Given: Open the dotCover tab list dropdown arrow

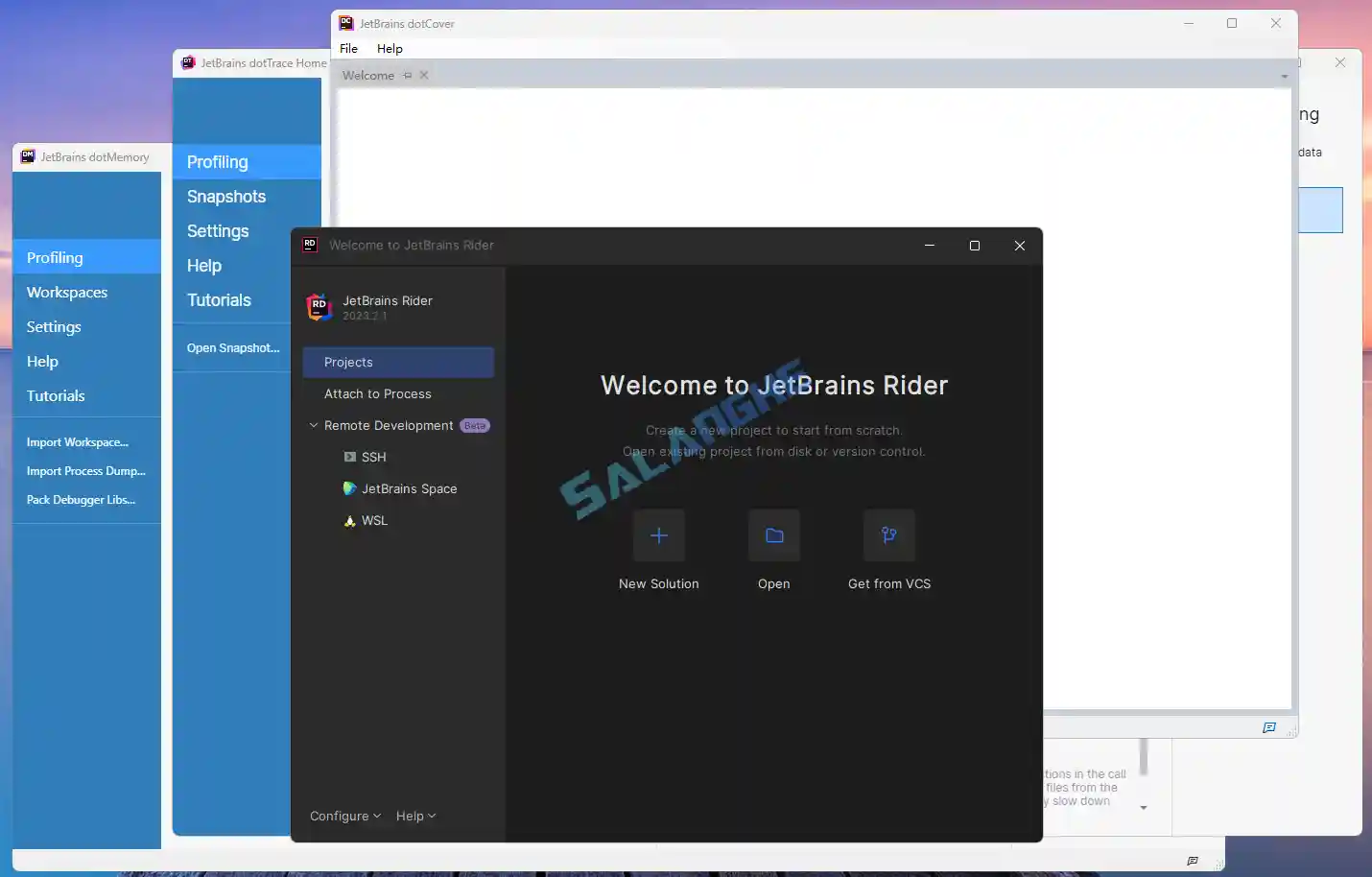Looking at the screenshot, I should tap(1285, 76).
